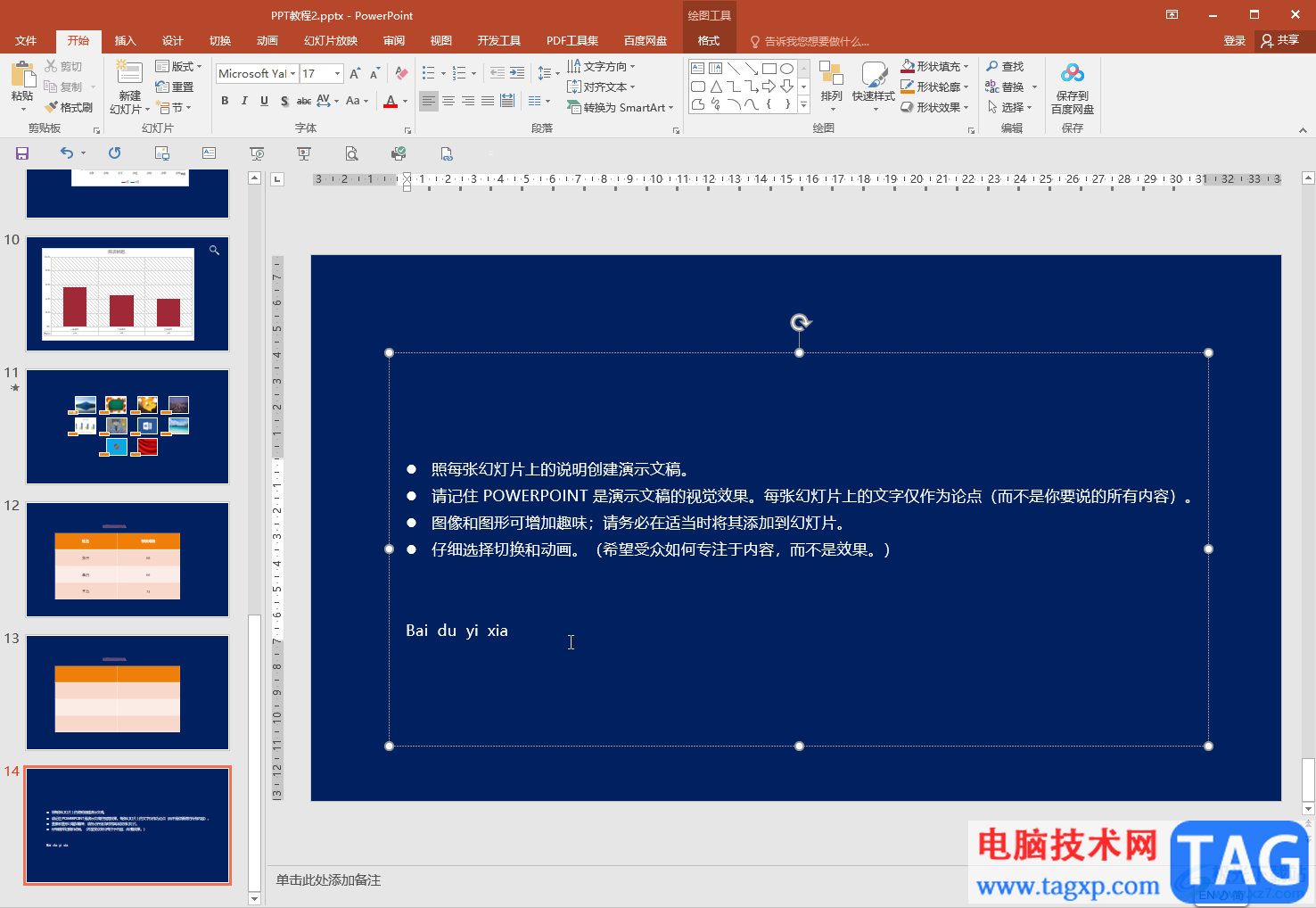Open the Insert (插入) ribbon tab
Screen dimensions: 1316x908
pyautogui.click(x=125, y=41)
